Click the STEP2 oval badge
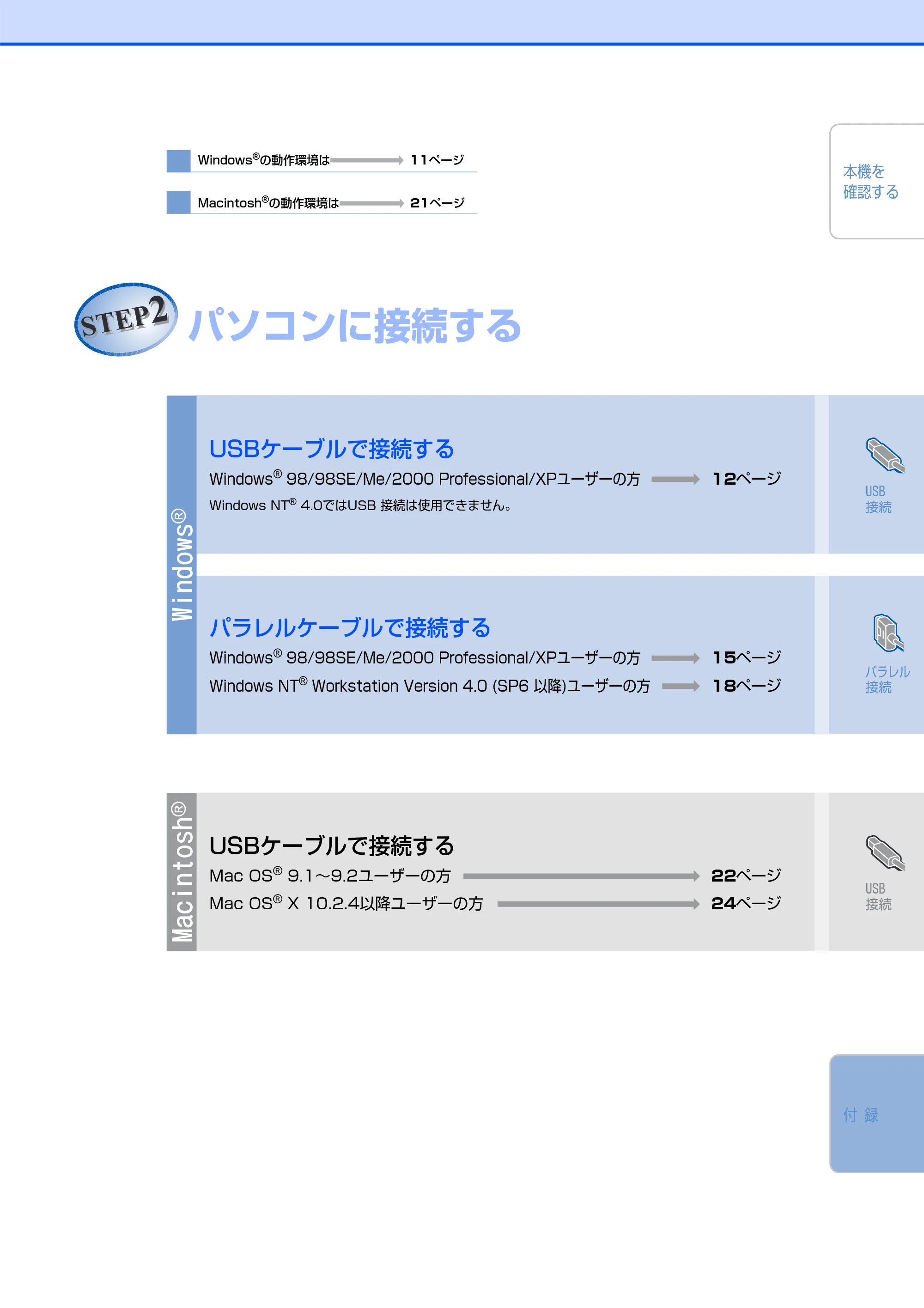924x1308 pixels. [x=126, y=320]
